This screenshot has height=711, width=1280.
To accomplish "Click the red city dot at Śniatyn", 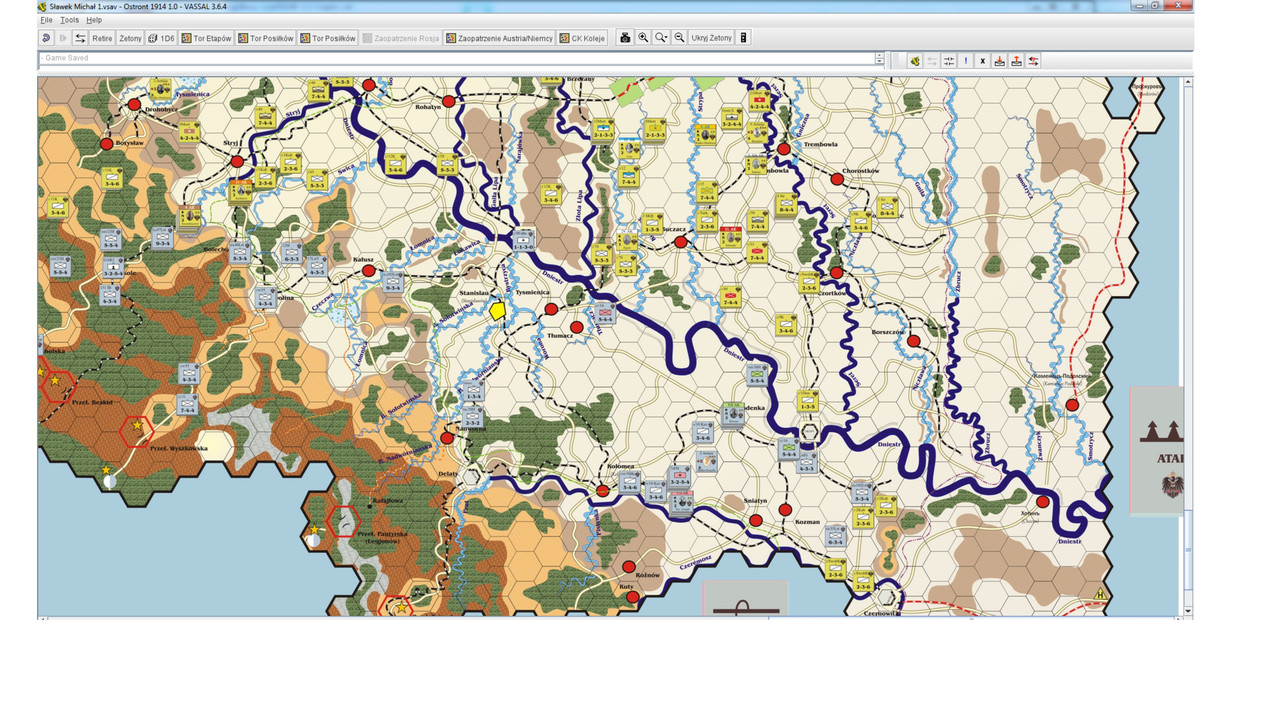I will tap(757, 520).
